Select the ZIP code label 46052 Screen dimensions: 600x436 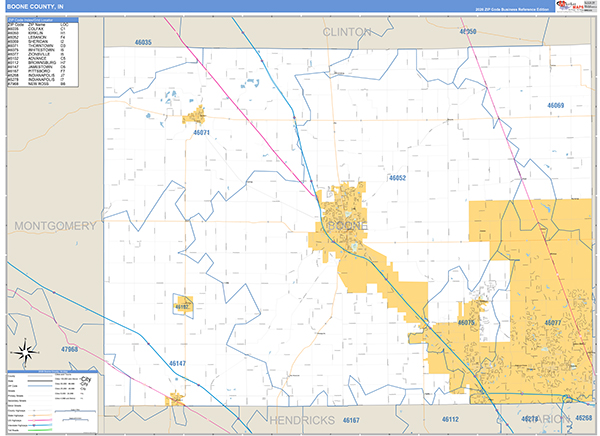pos(397,178)
